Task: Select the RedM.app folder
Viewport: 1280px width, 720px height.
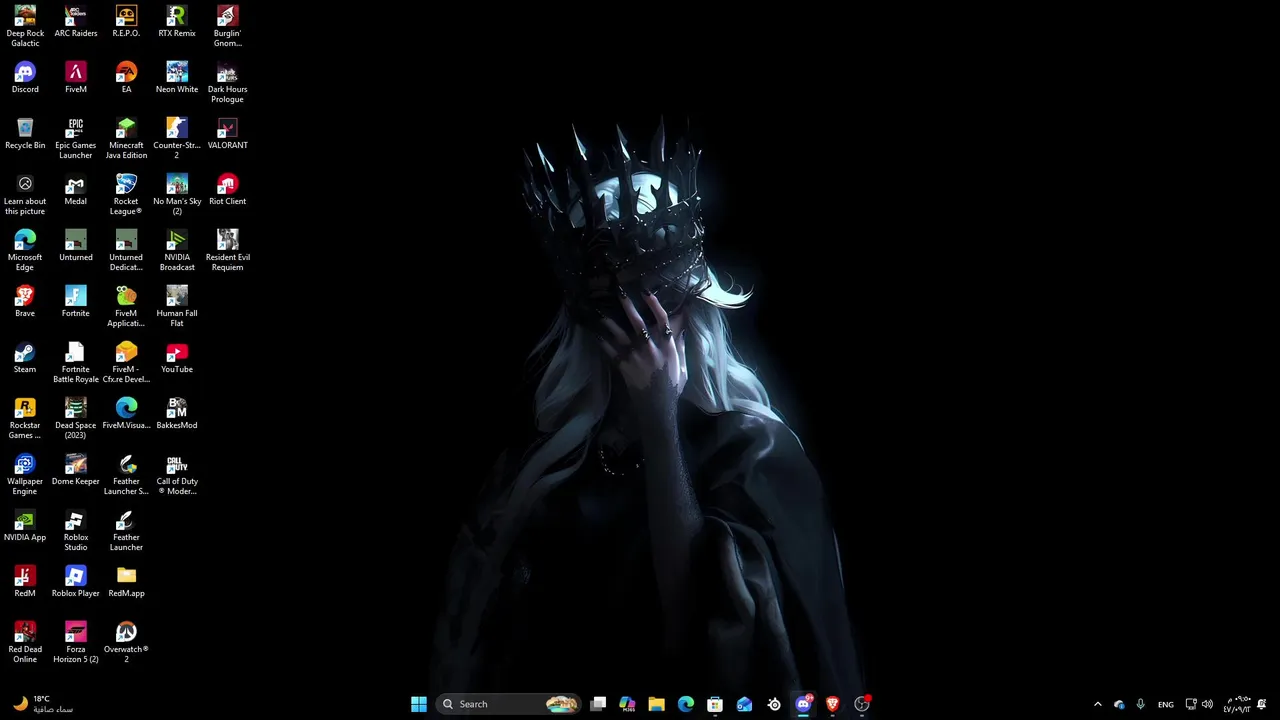Action: (x=126, y=582)
